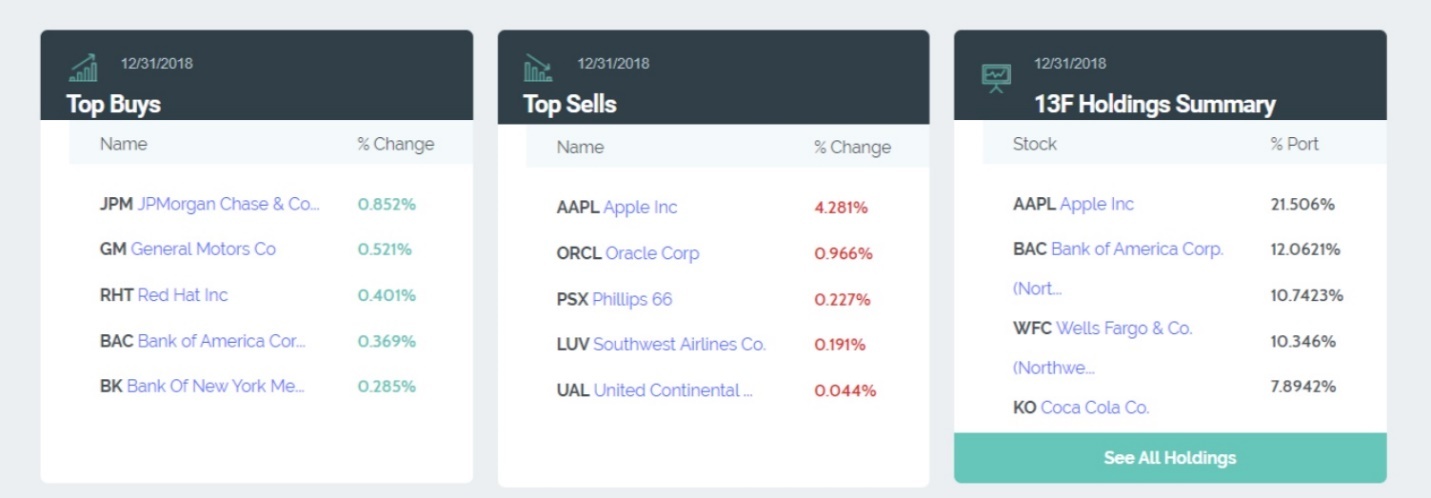
Task: Click the Coca Cola Co. link
Action: pyautogui.click(x=1095, y=407)
